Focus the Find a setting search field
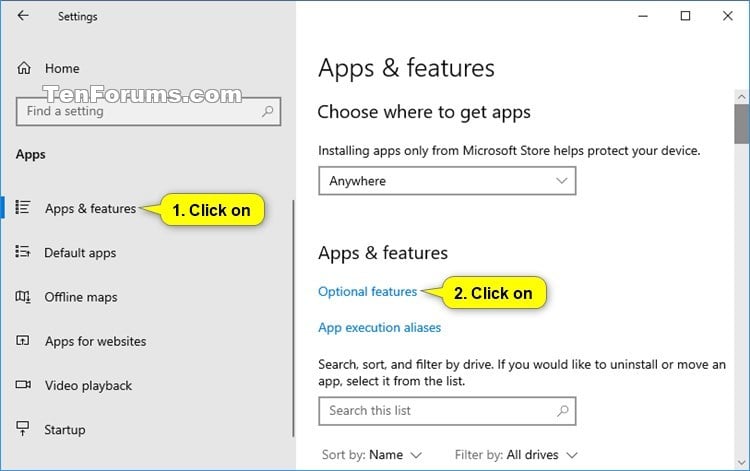Viewport: 750px width, 471px height. click(x=148, y=111)
